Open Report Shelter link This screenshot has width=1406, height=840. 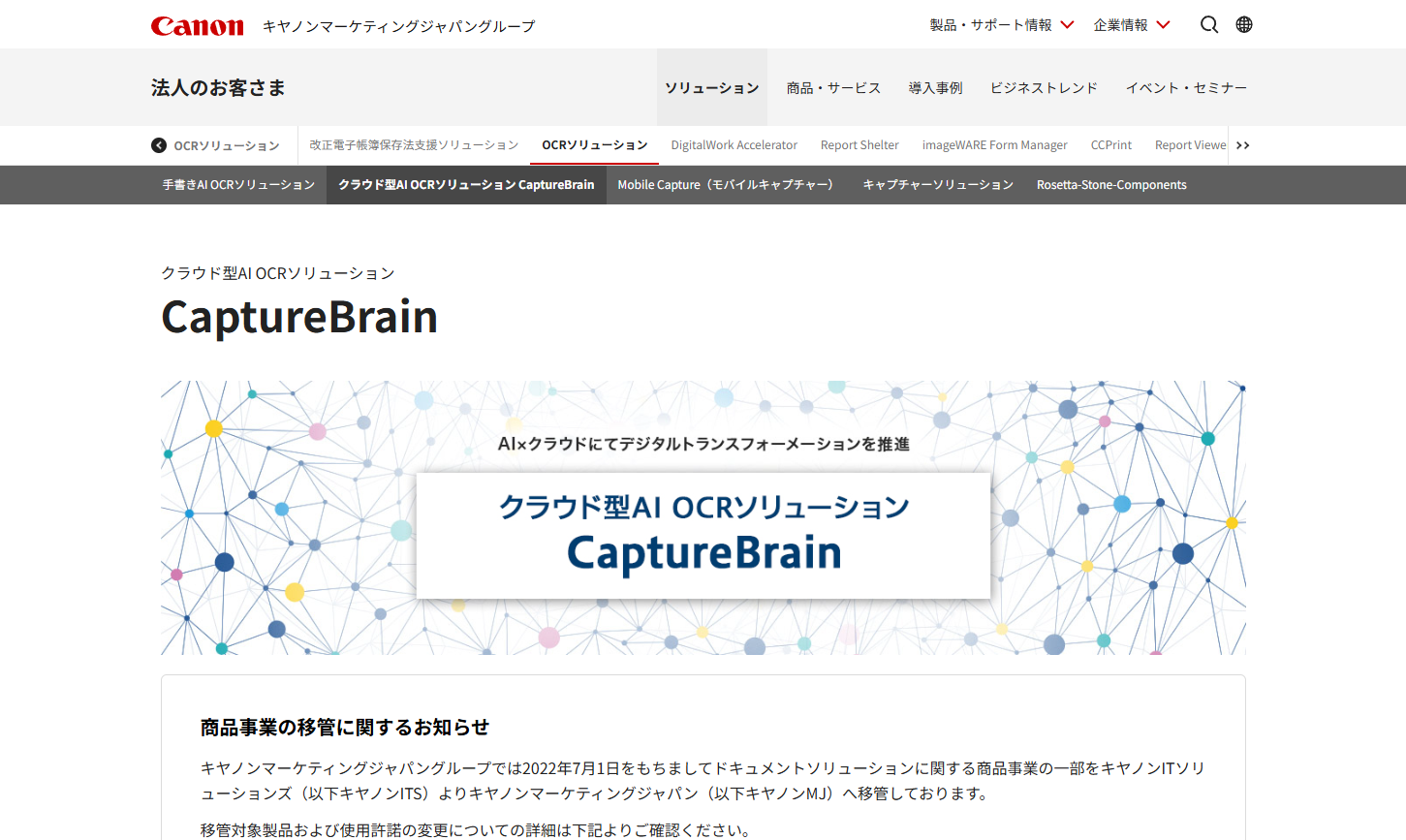pyautogui.click(x=859, y=145)
